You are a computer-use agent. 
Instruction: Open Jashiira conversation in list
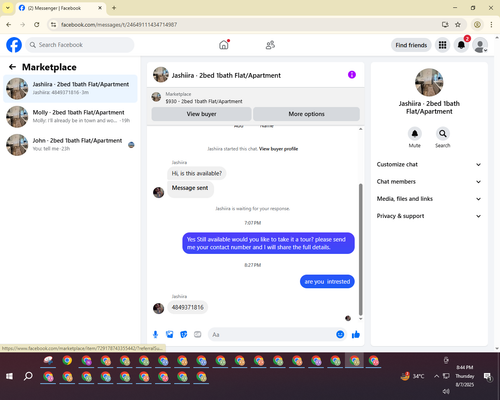point(70,88)
